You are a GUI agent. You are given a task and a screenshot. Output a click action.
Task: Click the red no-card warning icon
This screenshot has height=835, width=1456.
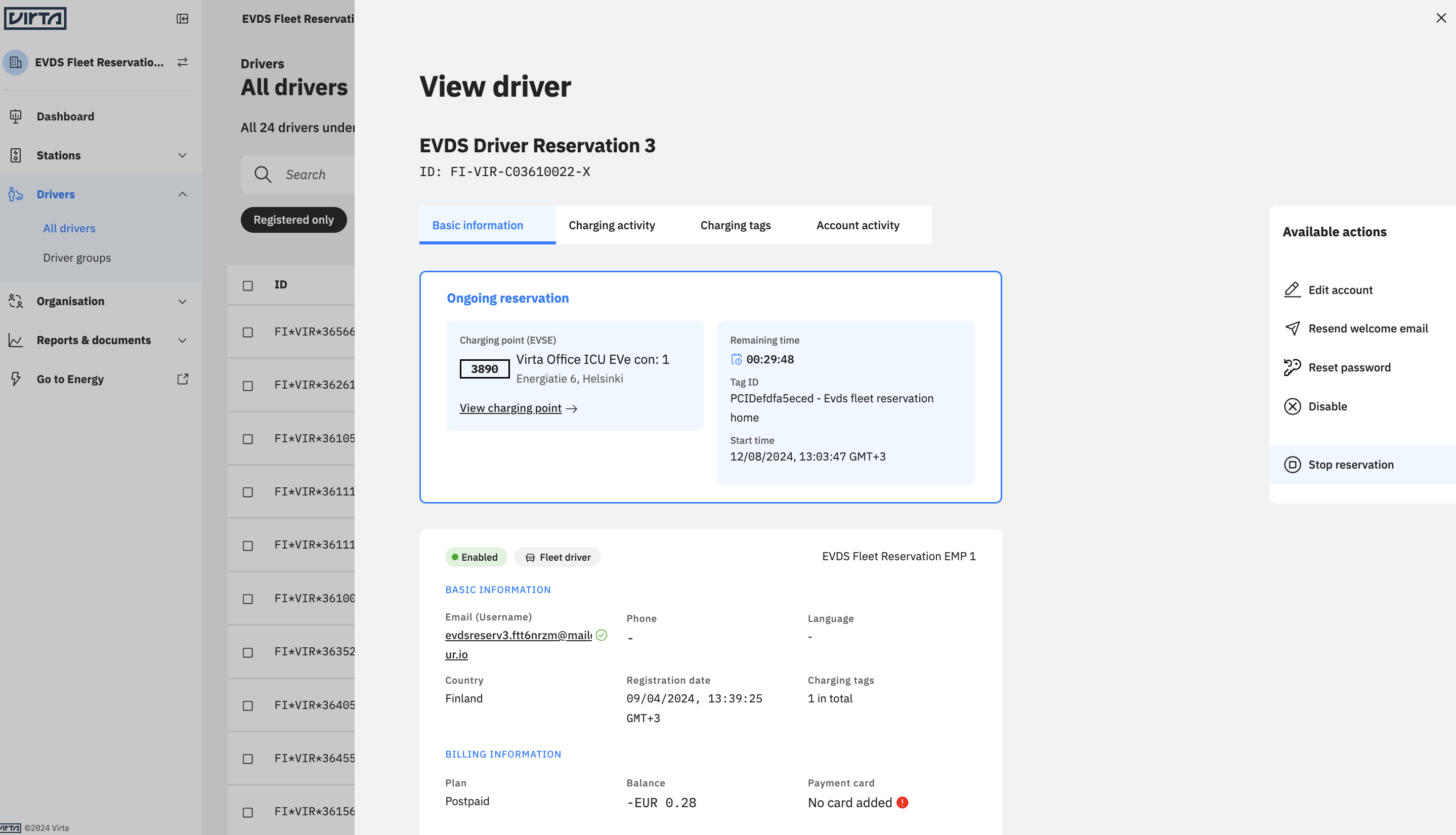pyautogui.click(x=902, y=802)
